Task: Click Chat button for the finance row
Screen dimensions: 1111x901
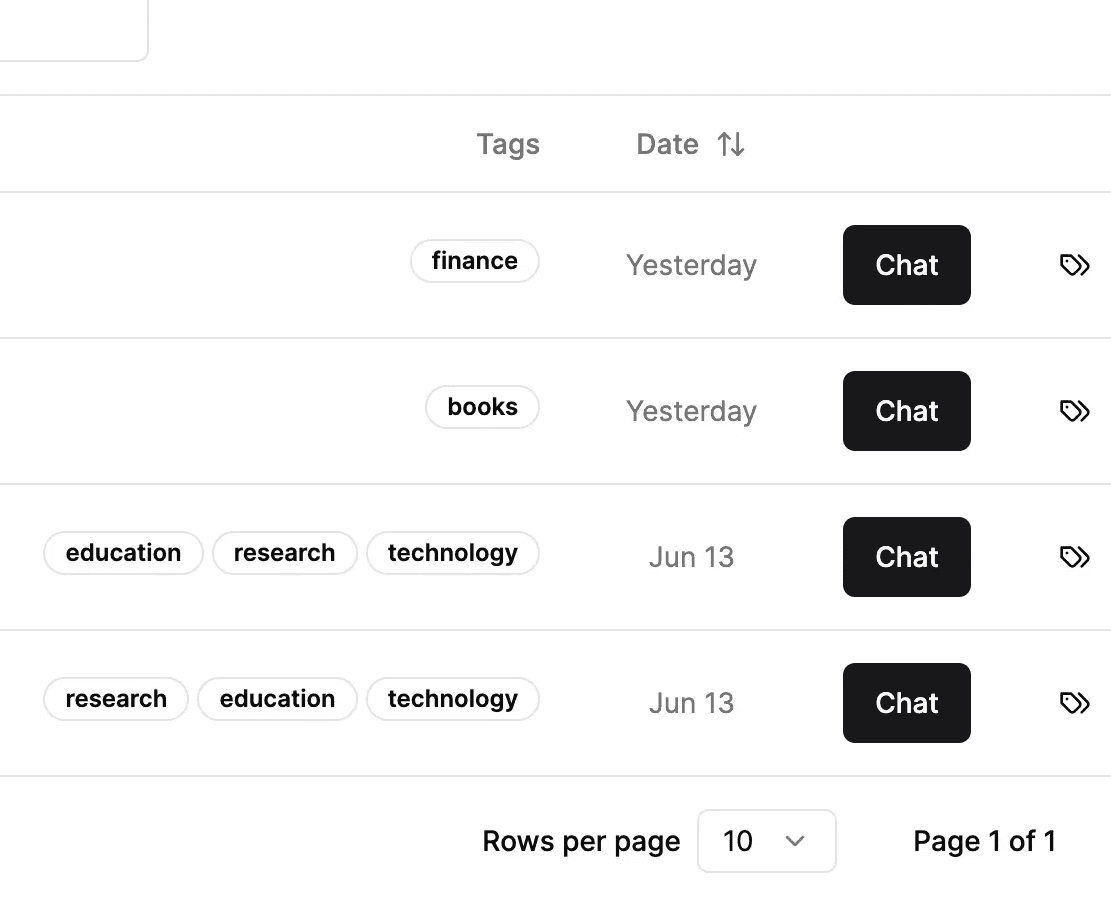Action: click(x=906, y=265)
